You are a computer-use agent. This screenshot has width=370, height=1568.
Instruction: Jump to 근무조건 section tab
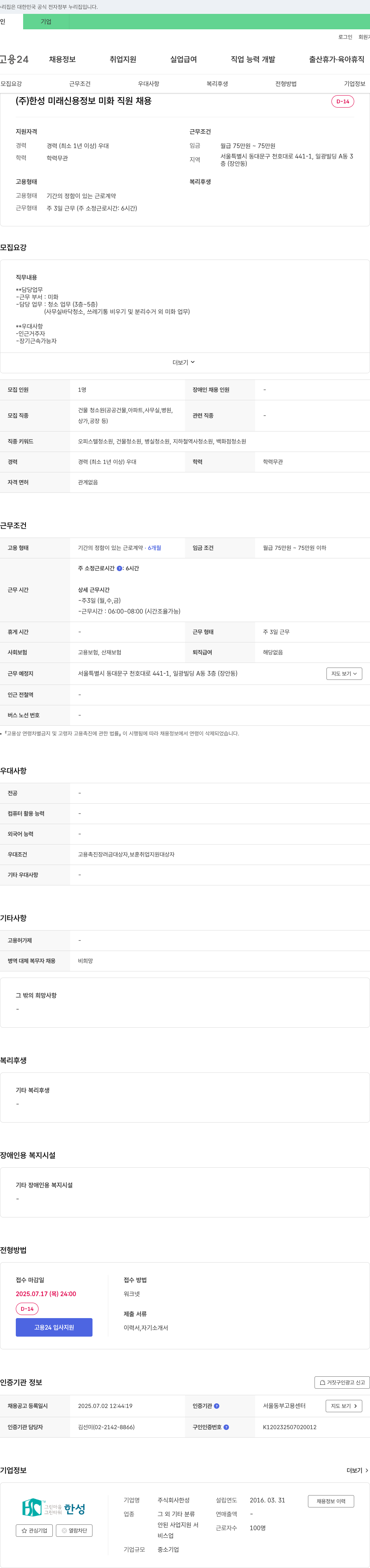coord(80,83)
